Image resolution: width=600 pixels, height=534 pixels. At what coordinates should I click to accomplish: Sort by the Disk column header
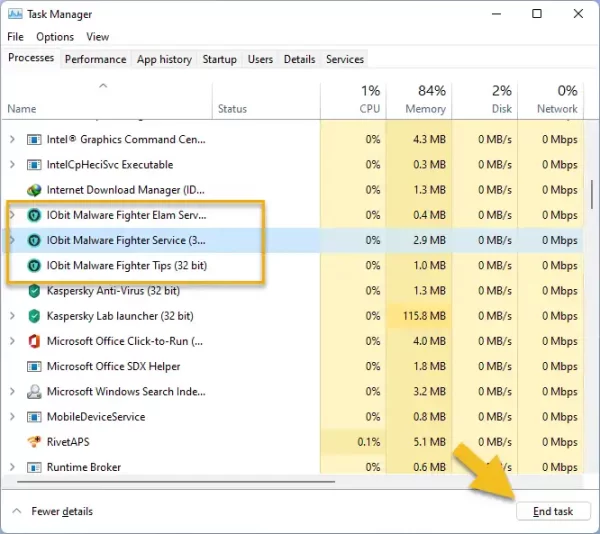click(x=485, y=100)
